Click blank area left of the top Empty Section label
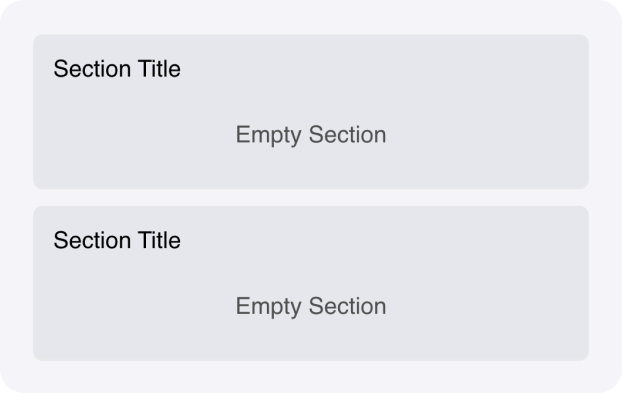622x393 pixels. [135, 135]
